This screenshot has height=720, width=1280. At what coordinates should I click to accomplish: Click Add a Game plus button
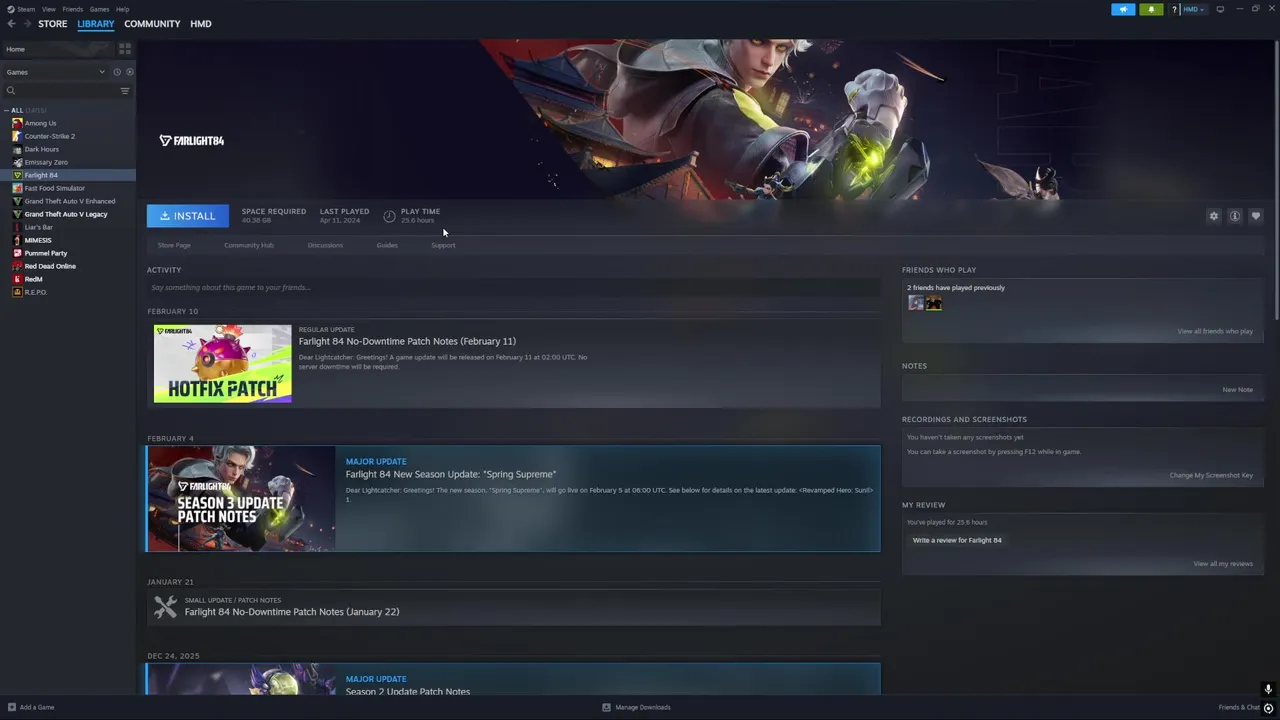click(x=30, y=707)
